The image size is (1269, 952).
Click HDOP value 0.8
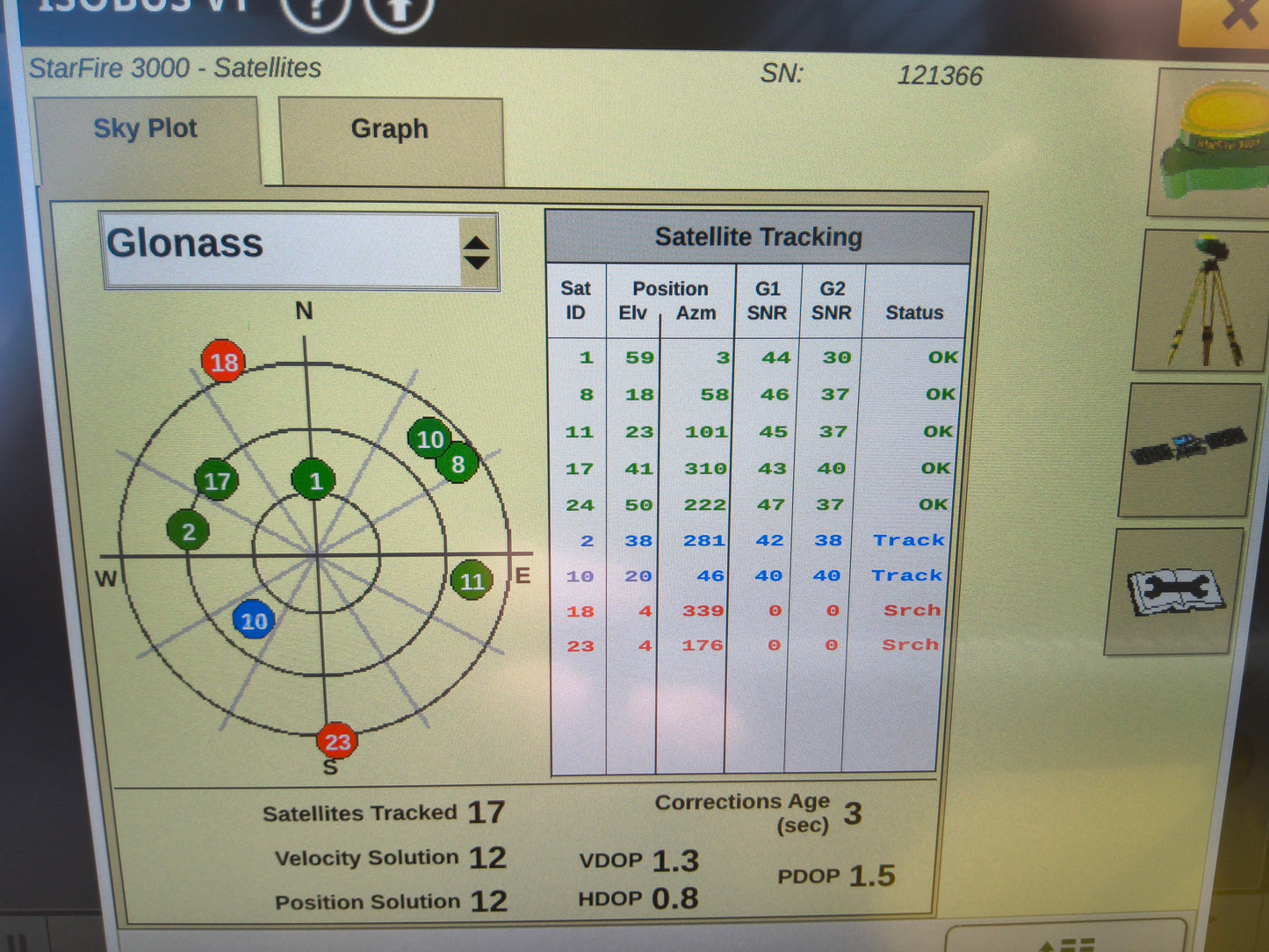click(675, 898)
